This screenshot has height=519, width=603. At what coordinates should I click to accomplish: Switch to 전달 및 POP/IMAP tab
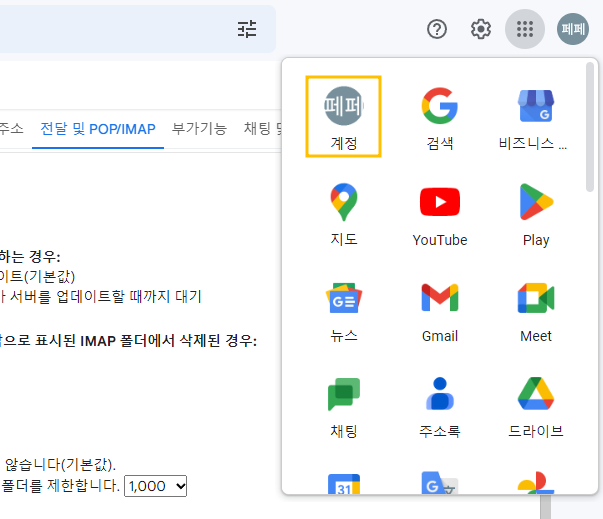[98, 129]
